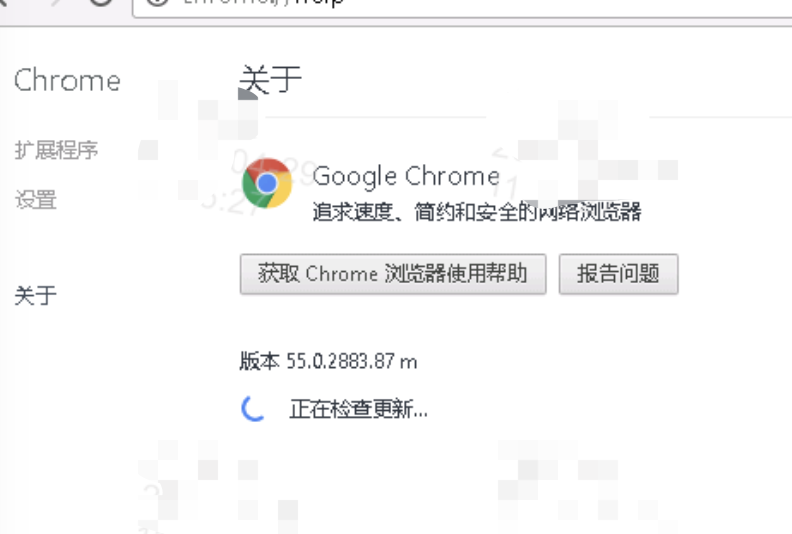Open the site info icon in the address bar

[158, 2]
